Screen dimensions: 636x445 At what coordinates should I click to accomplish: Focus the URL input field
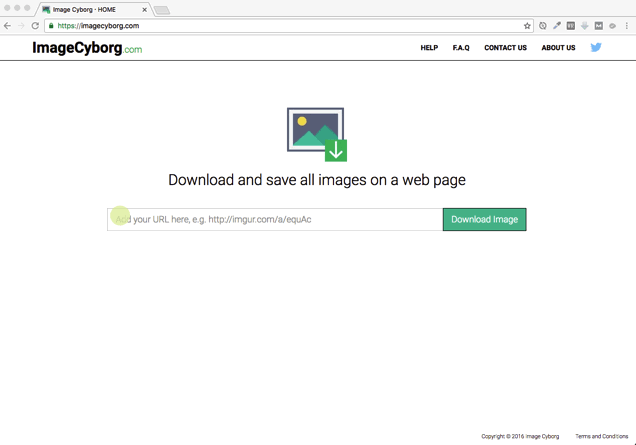click(275, 219)
